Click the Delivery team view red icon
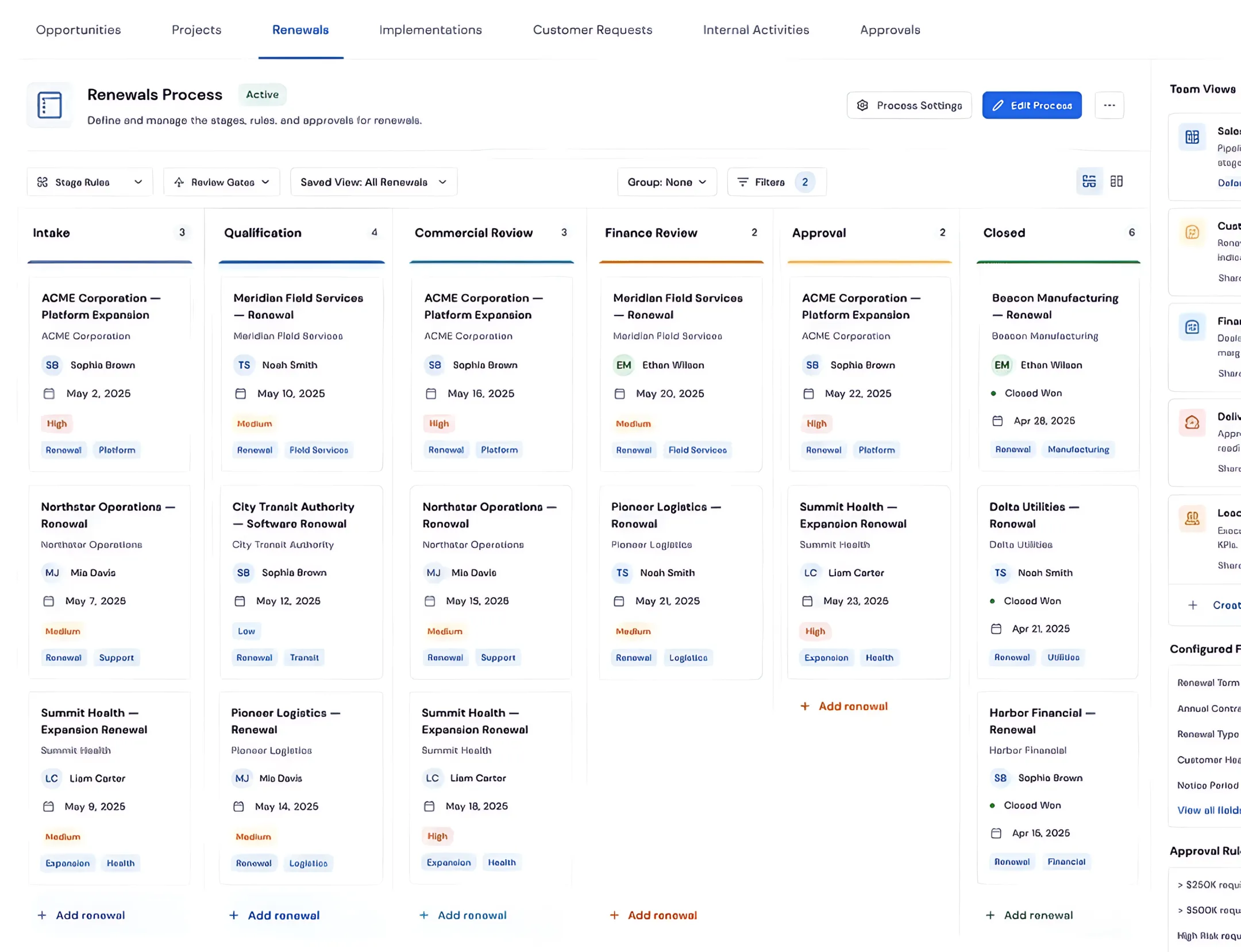Screen dimensions: 1241x952 pos(1192,423)
